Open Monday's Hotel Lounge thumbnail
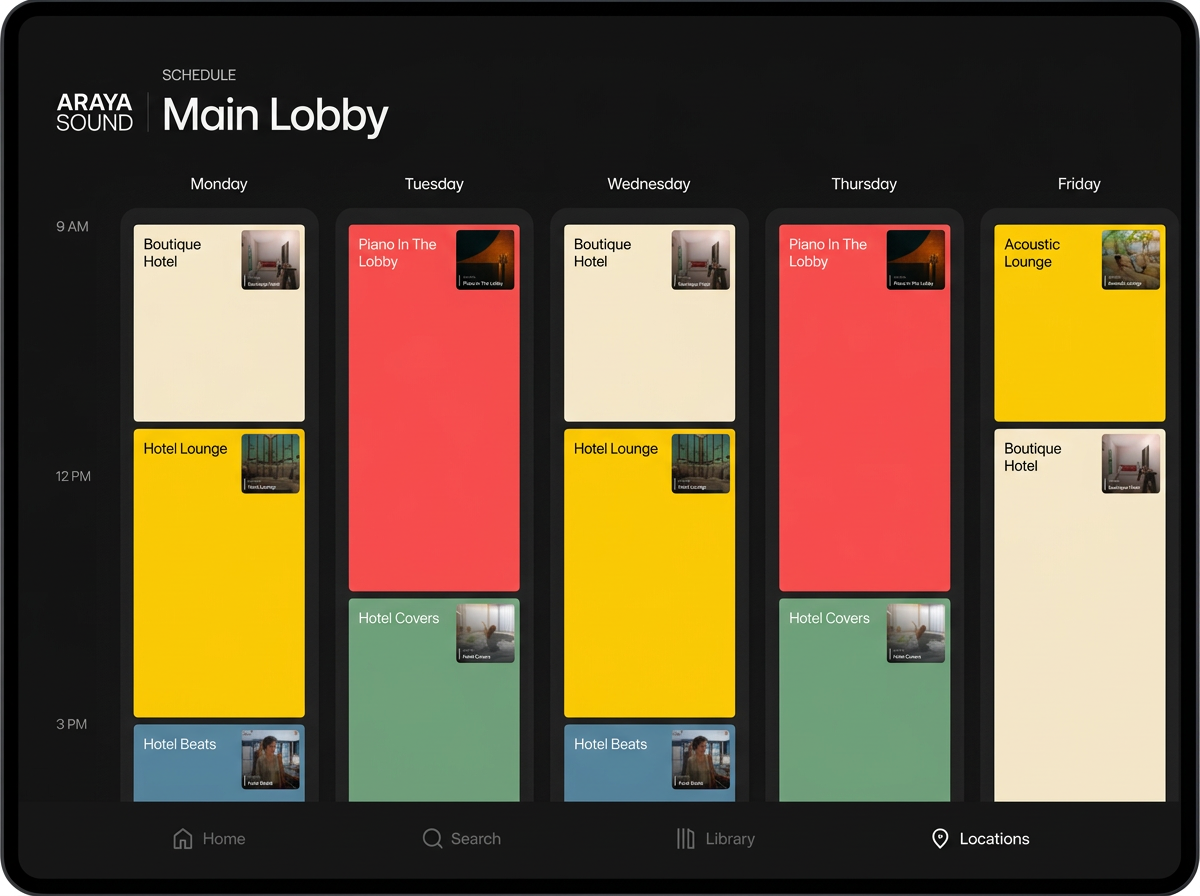The width and height of the screenshot is (1200, 896). [x=271, y=464]
